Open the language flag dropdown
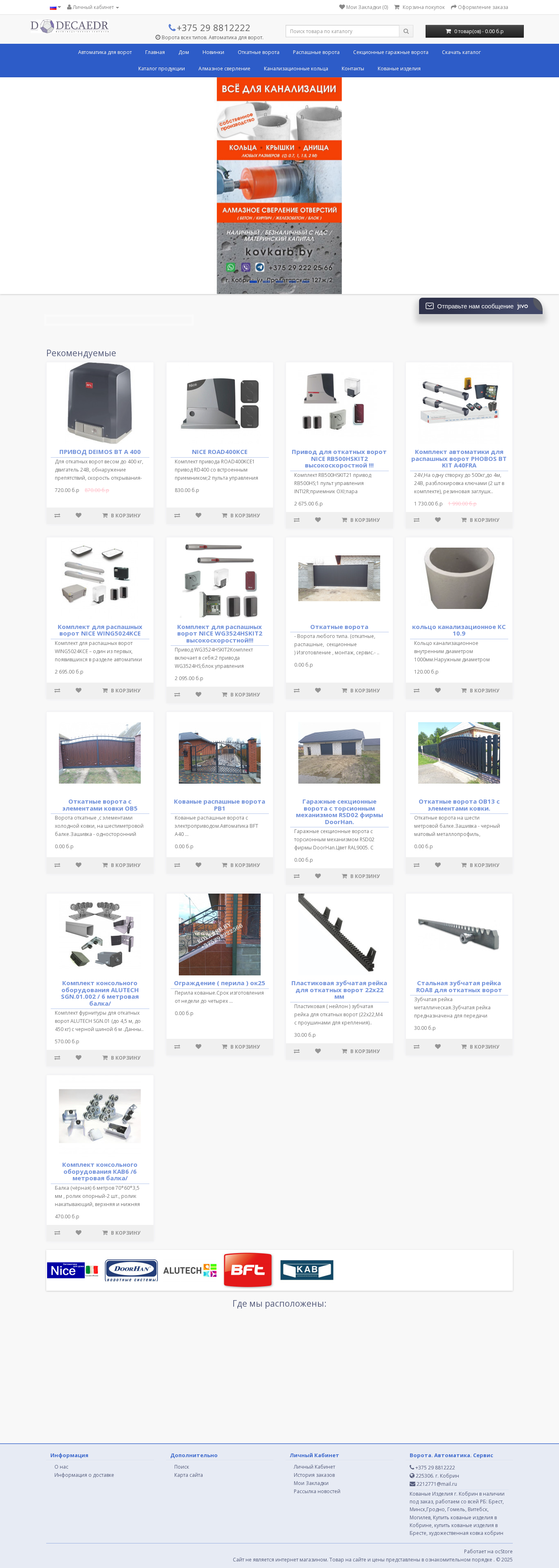The width and height of the screenshot is (559, 1568). pos(55,7)
